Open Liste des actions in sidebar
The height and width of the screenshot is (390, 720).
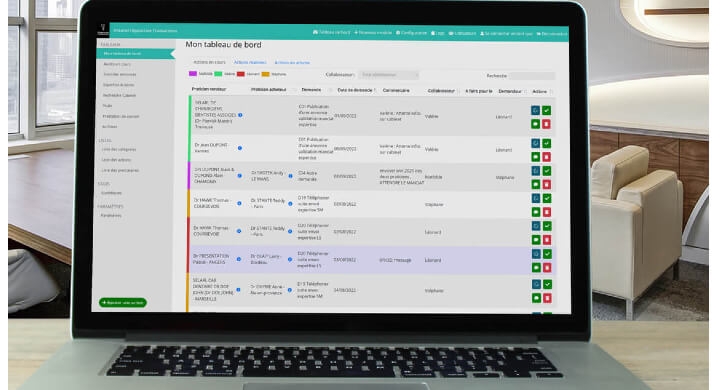[116, 160]
